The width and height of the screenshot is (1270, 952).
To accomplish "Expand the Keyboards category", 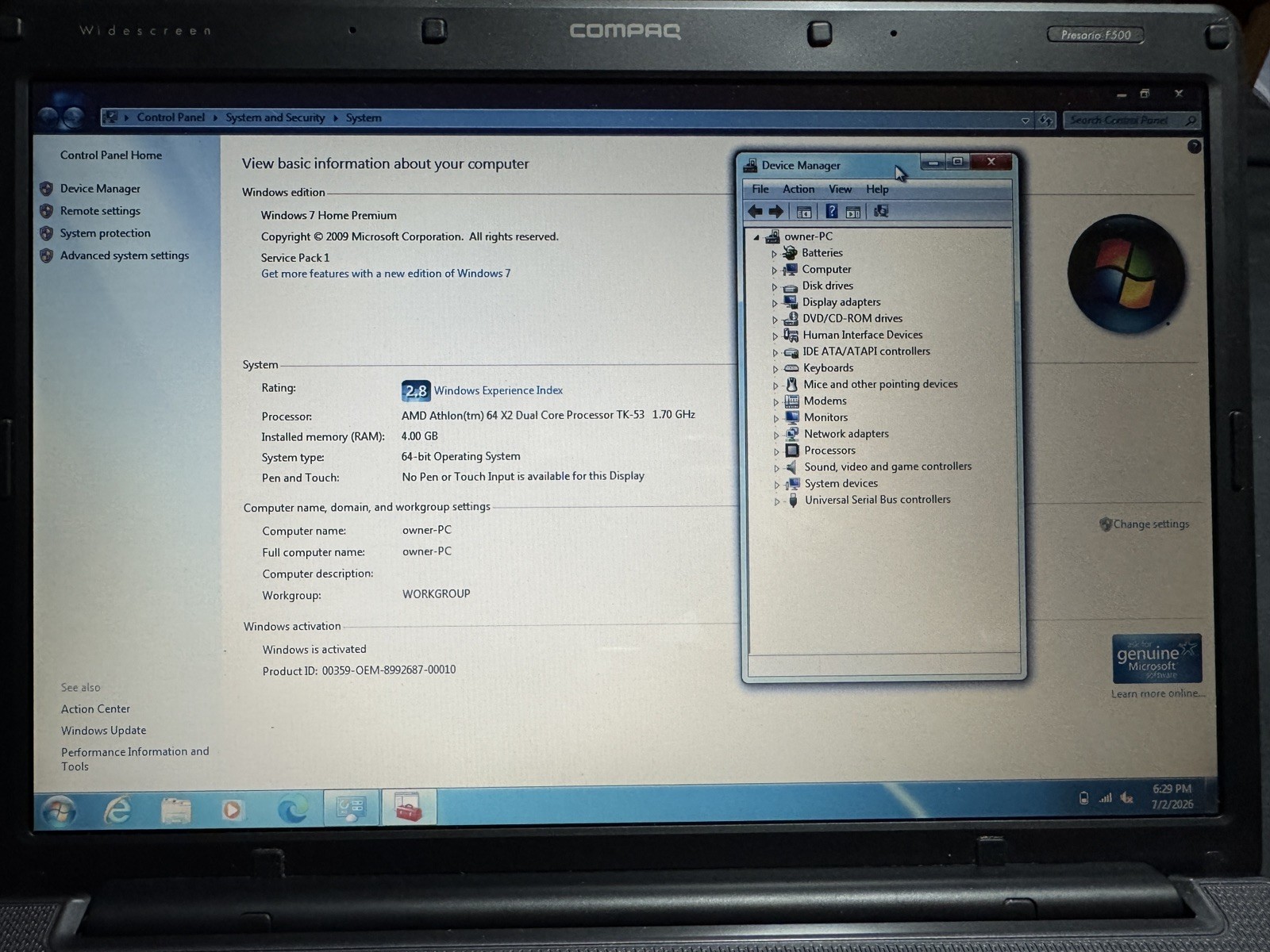I will 775,369.
